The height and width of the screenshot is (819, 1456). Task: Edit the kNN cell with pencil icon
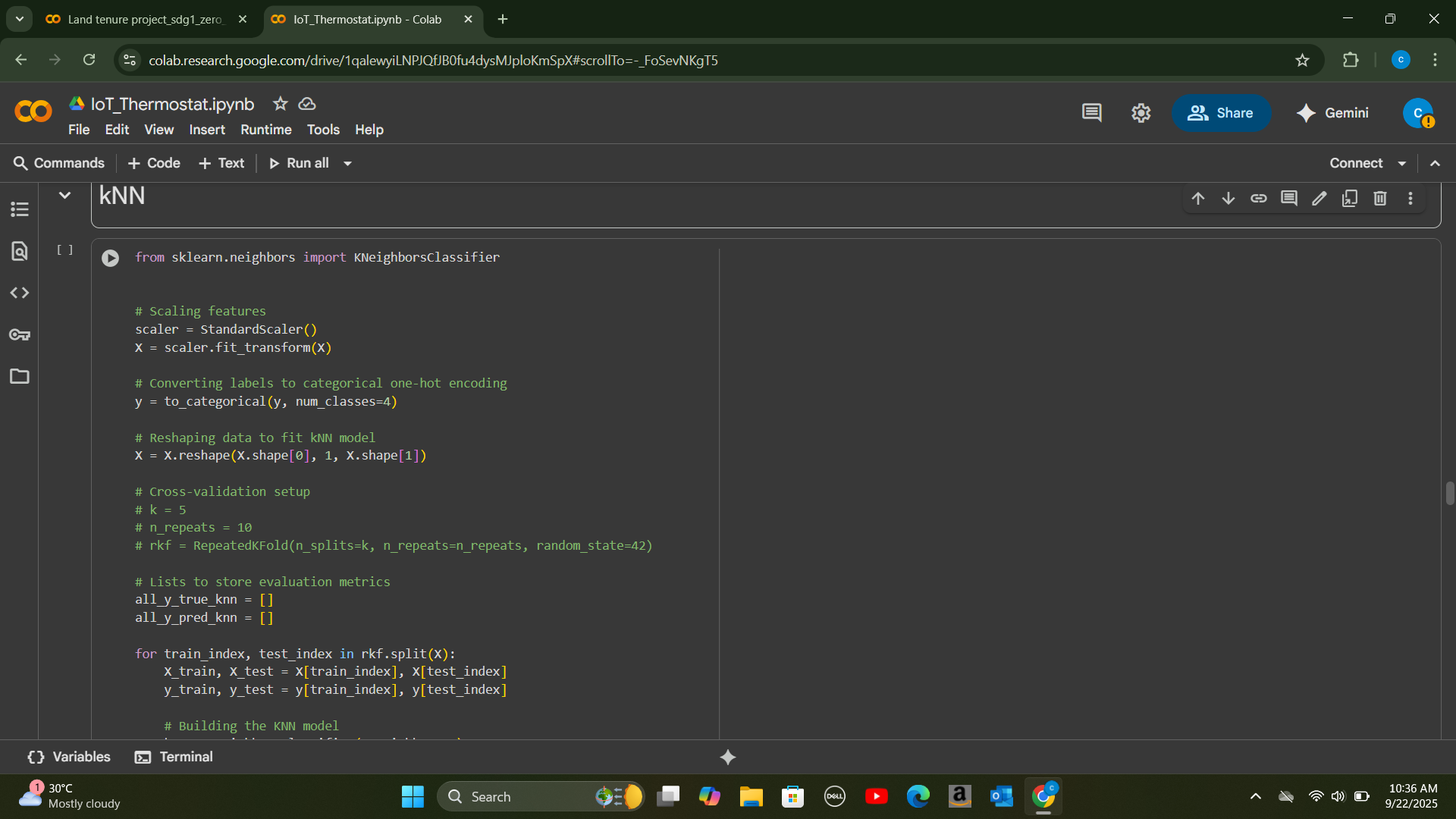point(1319,199)
